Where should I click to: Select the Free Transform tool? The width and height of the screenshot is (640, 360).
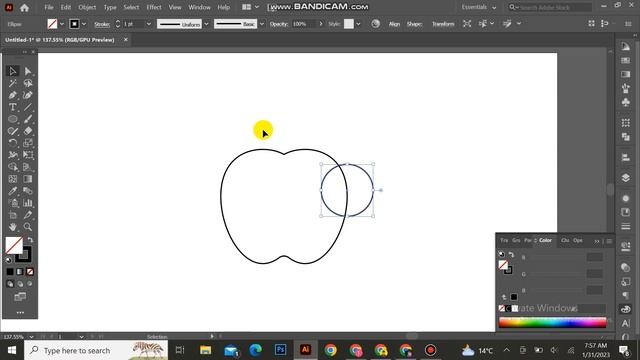28,155
